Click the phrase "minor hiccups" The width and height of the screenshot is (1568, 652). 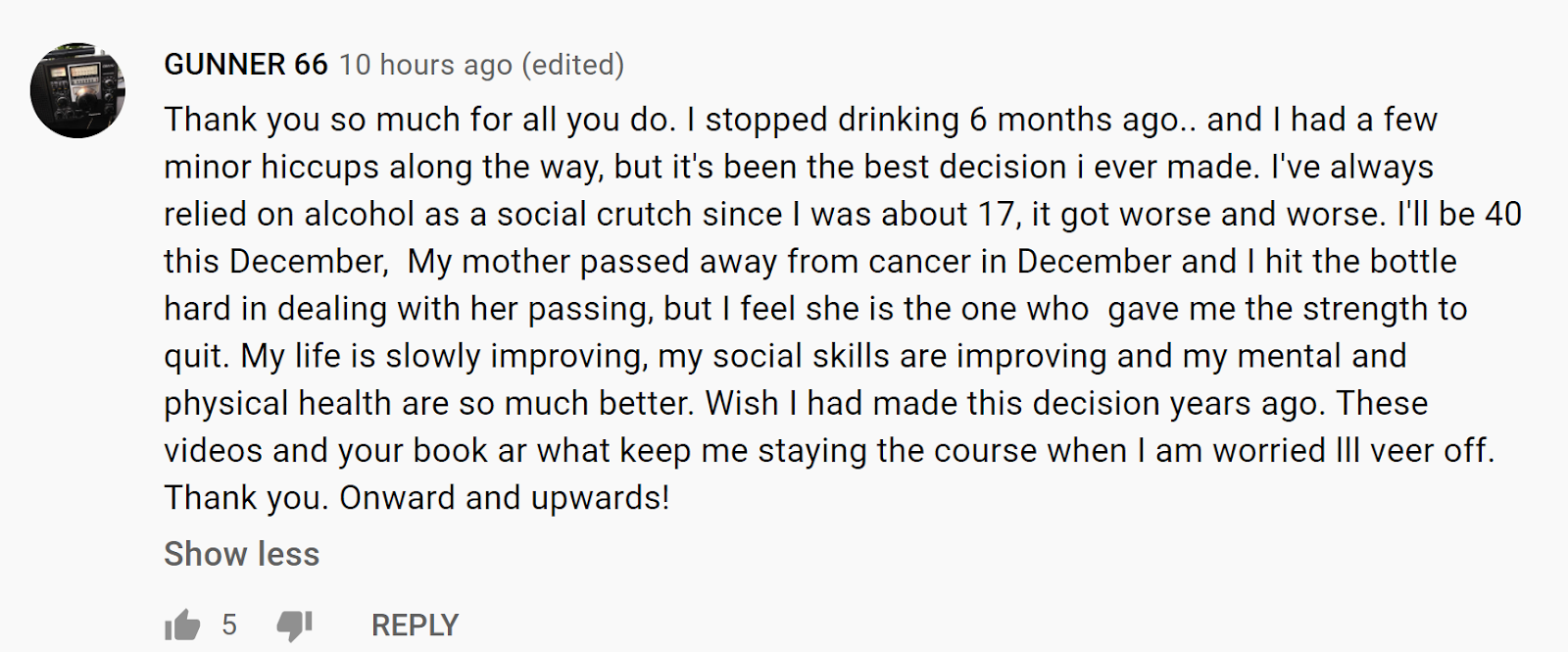tap(270, 167)
